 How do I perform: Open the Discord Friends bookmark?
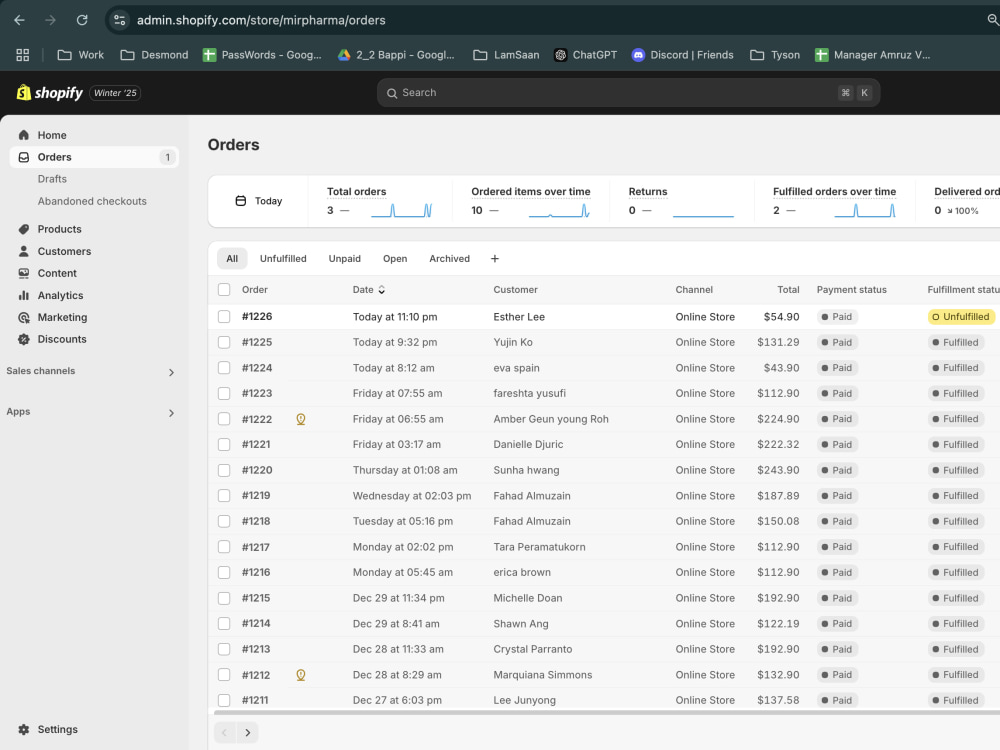(x=682, y=55)
